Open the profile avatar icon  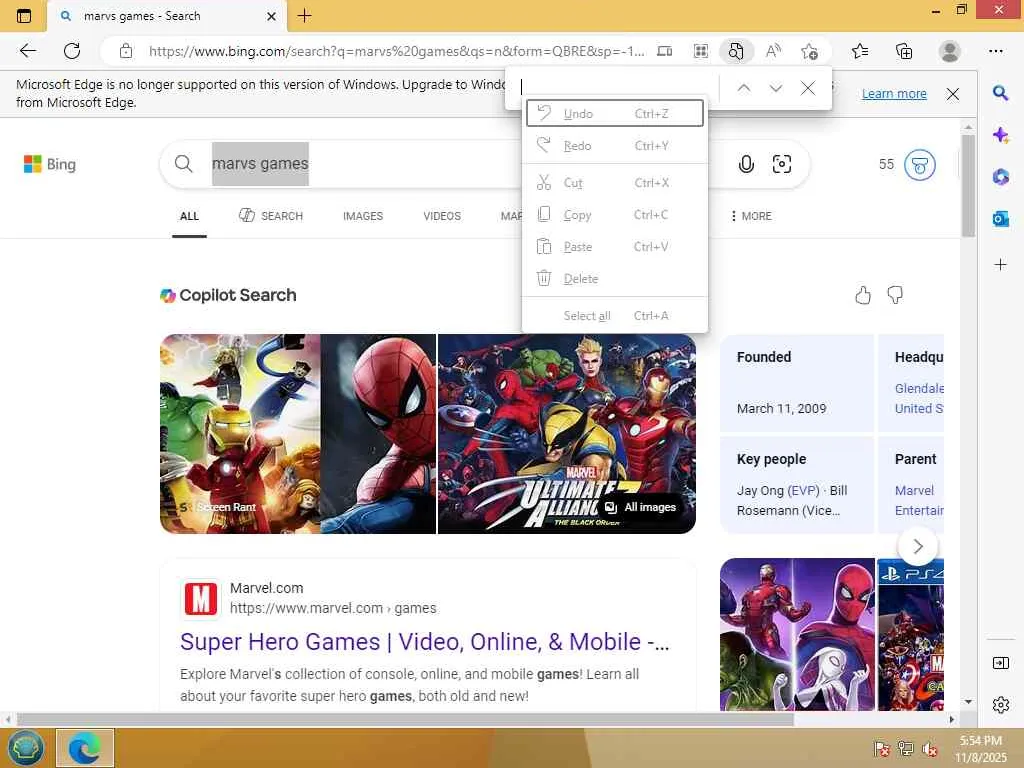[x=950, y=51]
